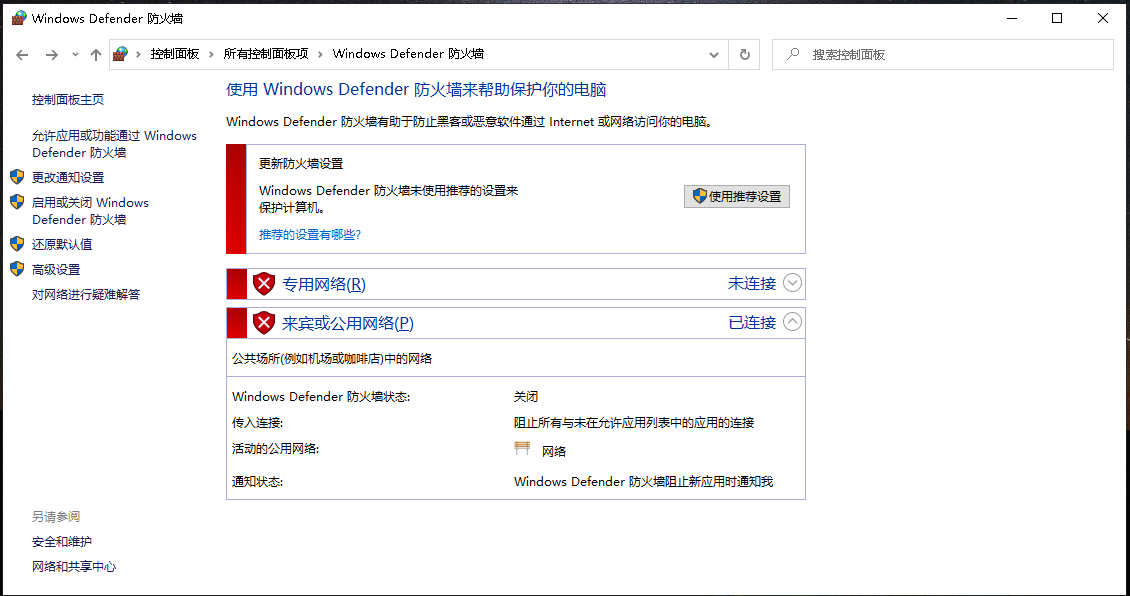Expand the 专用网络 section chevron
The width and height of the screenshot is (1130, 596).
pyautogui.click(x=792, y=283)
